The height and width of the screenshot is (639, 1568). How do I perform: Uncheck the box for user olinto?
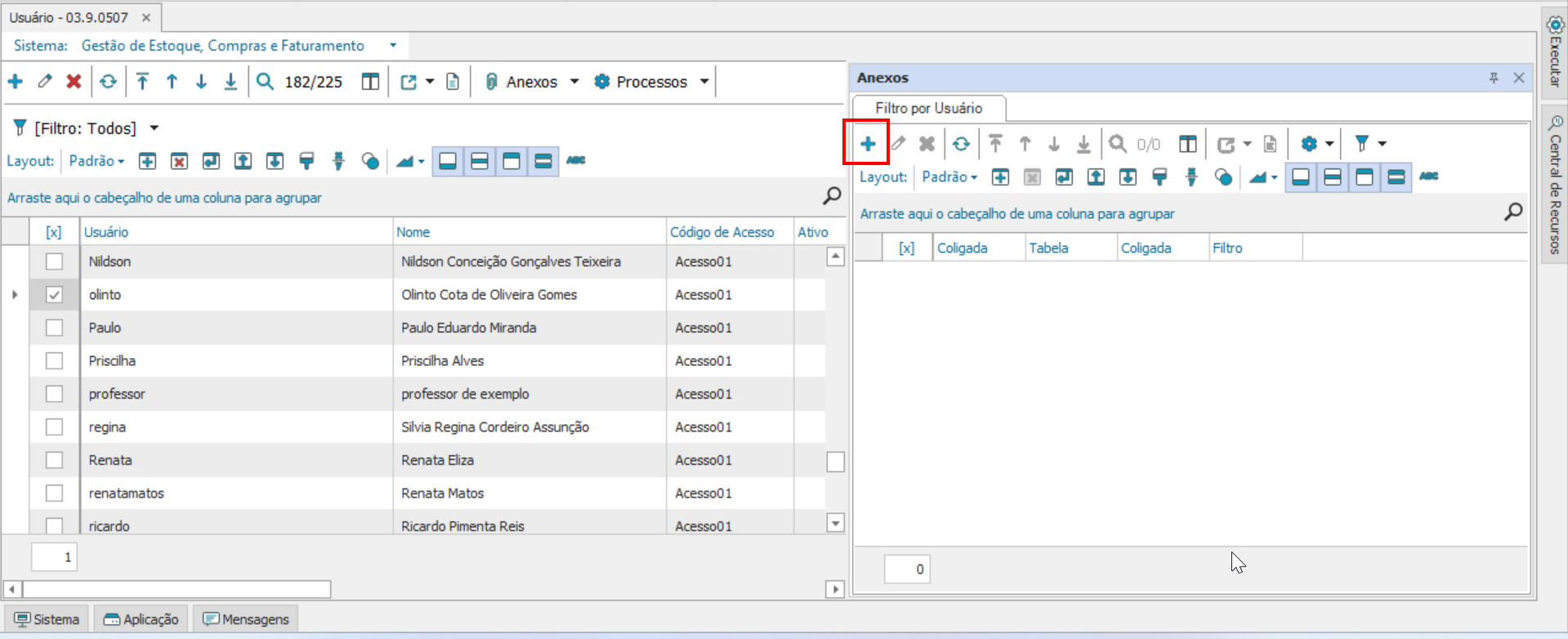pyautogui.click(x=54, y=294)
